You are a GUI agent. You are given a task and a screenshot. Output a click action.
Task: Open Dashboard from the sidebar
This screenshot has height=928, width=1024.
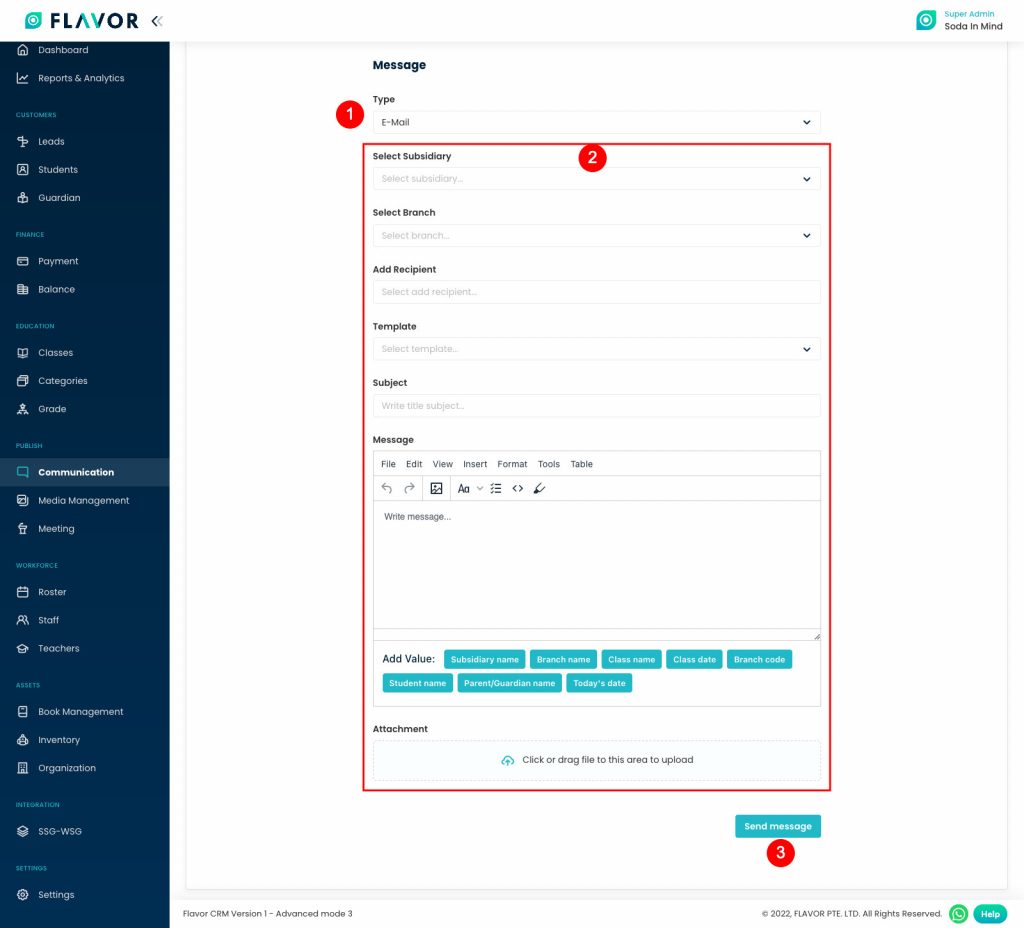(63, 50)
